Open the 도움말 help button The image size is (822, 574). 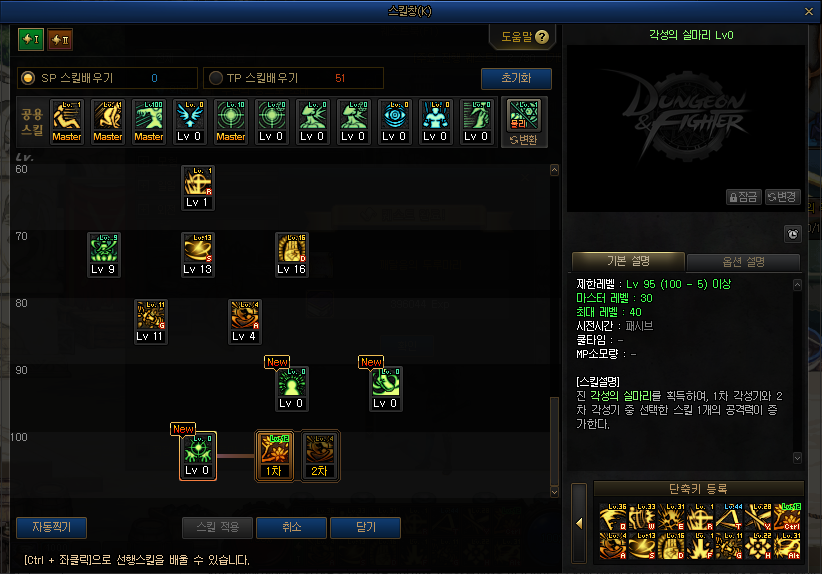(x=524, y=37)
